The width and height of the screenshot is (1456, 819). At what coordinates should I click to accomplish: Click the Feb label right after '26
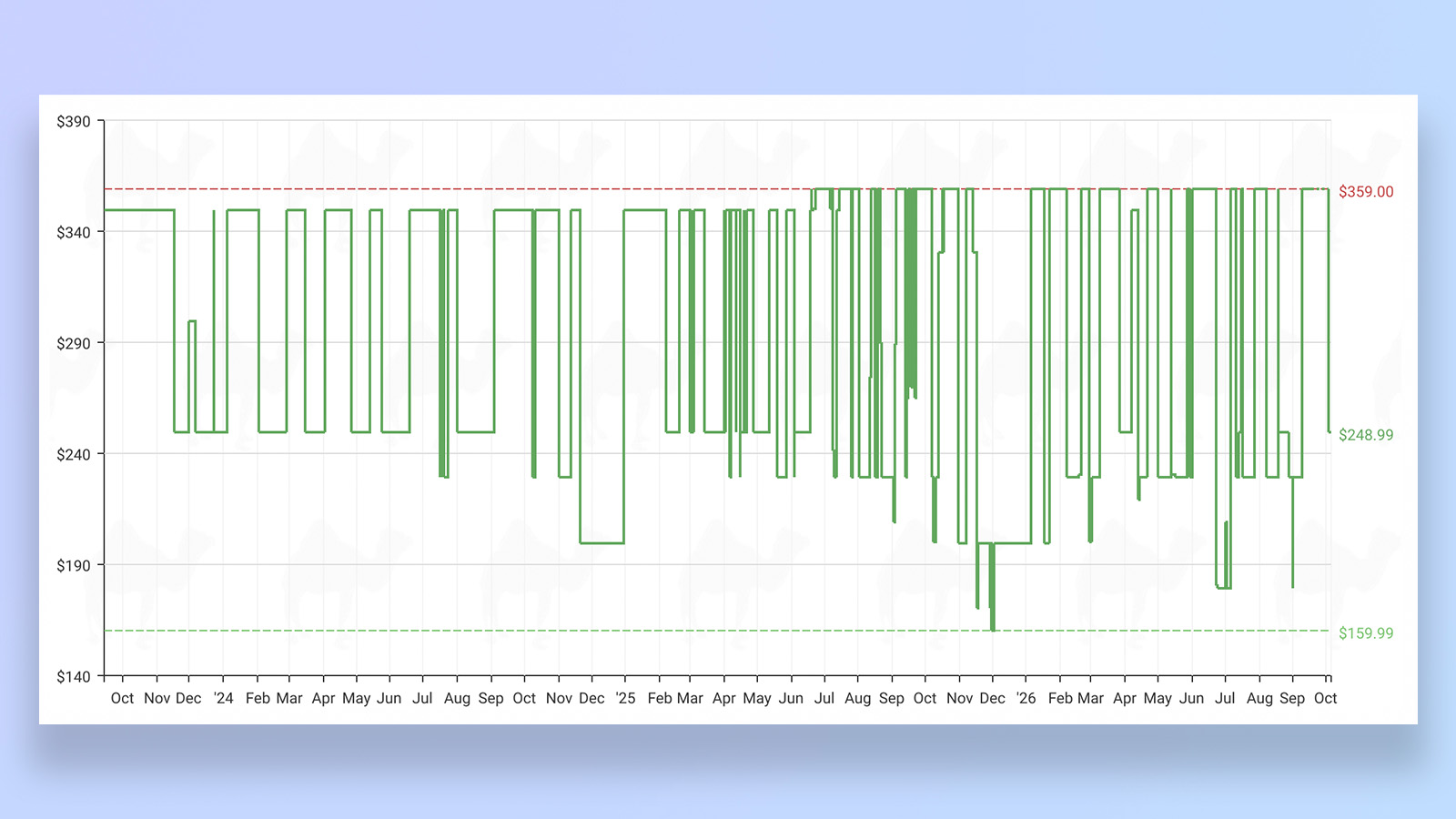click(1060, 698)
